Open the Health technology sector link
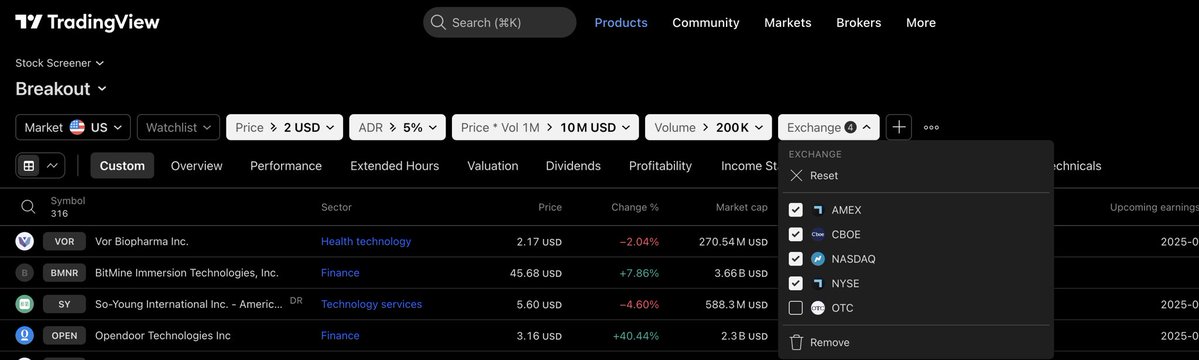 (366, 242)
